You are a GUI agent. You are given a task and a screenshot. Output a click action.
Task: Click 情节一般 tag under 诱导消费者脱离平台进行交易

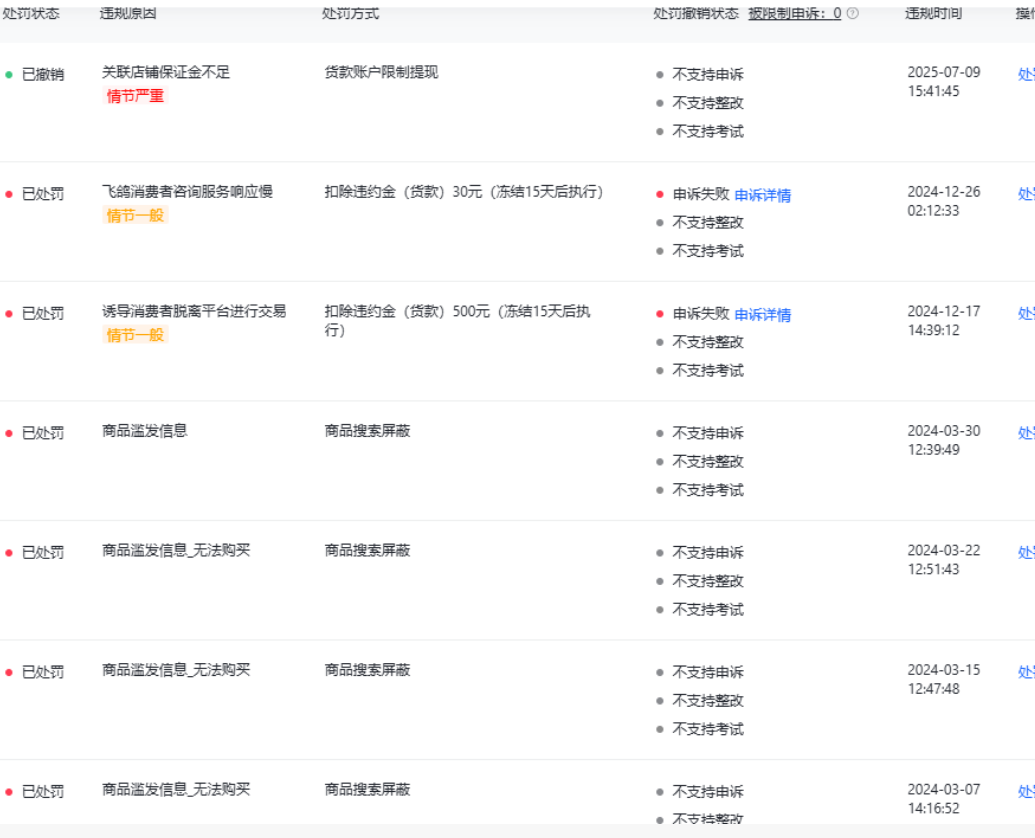click(x=135, y=335)
